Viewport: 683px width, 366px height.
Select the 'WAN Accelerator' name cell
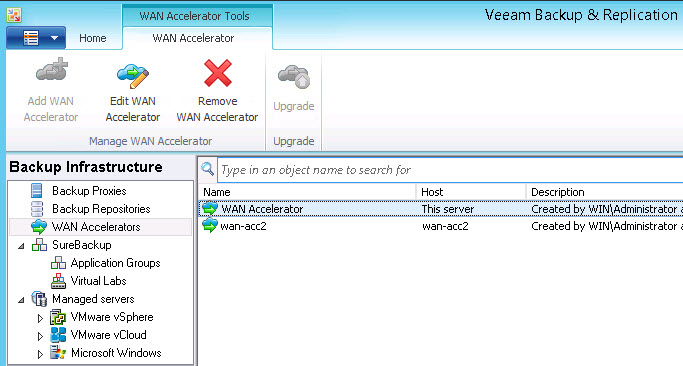point(262,209)
